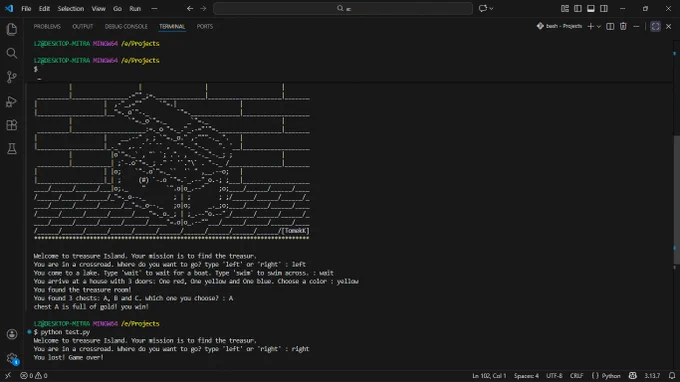The width and height of the screenshot is (680, 382).
Task: Click the VS Code logo icon
Action: click(x=9, y=8)
